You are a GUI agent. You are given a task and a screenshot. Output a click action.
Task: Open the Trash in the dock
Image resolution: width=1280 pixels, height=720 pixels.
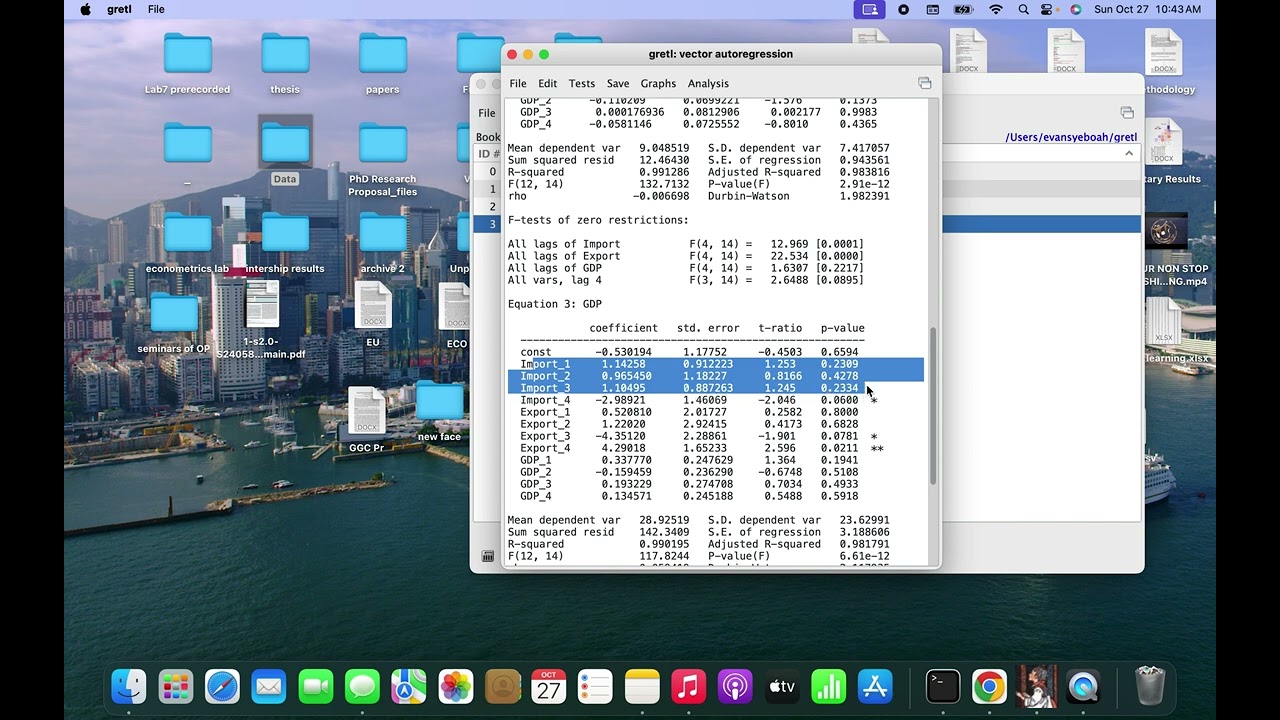1150,687
